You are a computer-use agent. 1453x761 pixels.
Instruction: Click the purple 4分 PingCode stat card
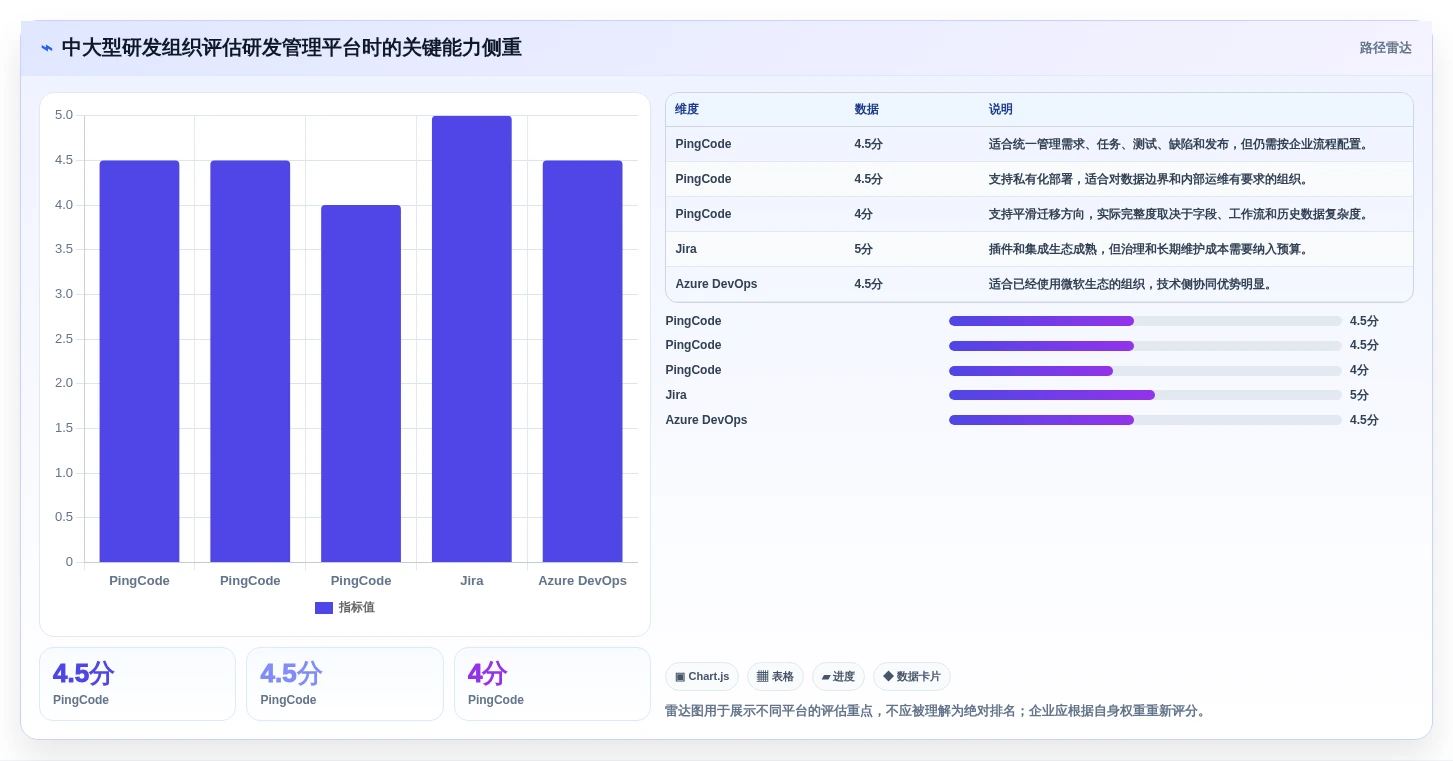(552, 684)
